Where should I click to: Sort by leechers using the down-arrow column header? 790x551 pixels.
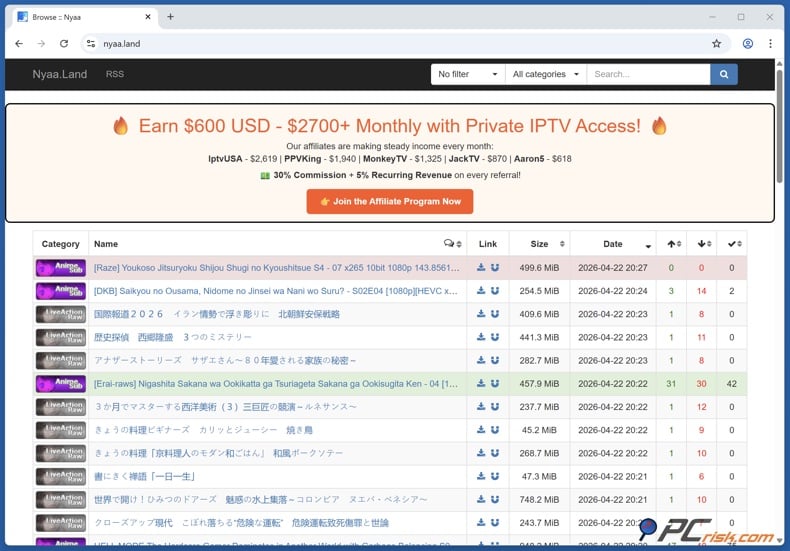pyautogui.click(x=703, y=244)
